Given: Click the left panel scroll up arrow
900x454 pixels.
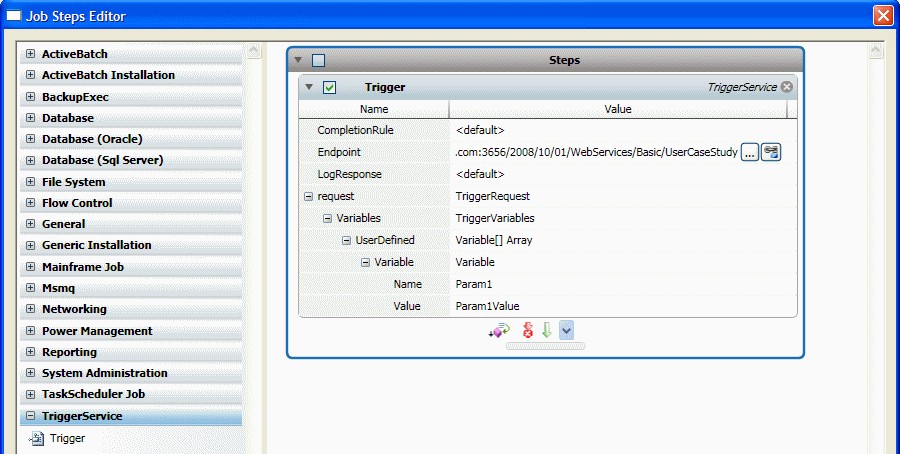Looking at the screenshot, I should 254,51.
